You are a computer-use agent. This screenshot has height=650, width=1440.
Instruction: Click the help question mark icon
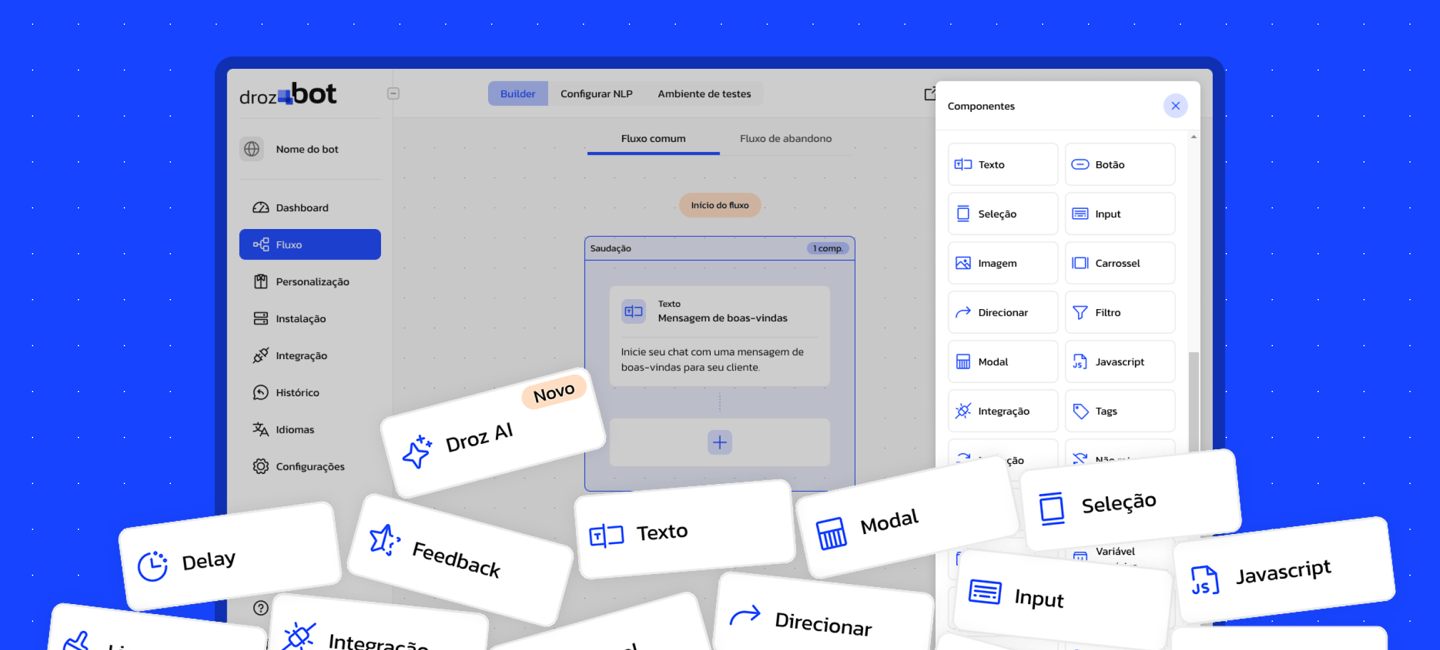261,608
